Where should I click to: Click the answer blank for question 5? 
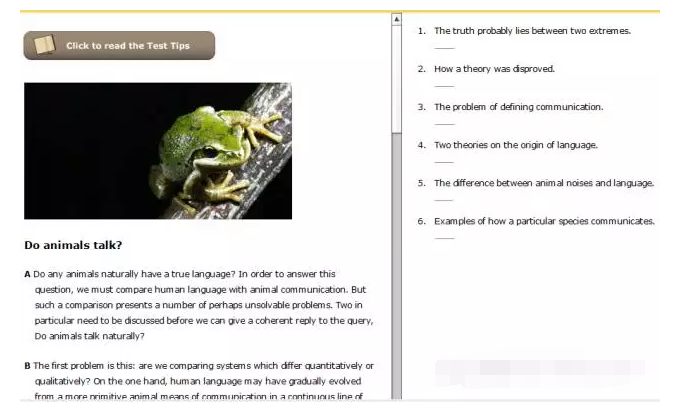coord(444,200)
